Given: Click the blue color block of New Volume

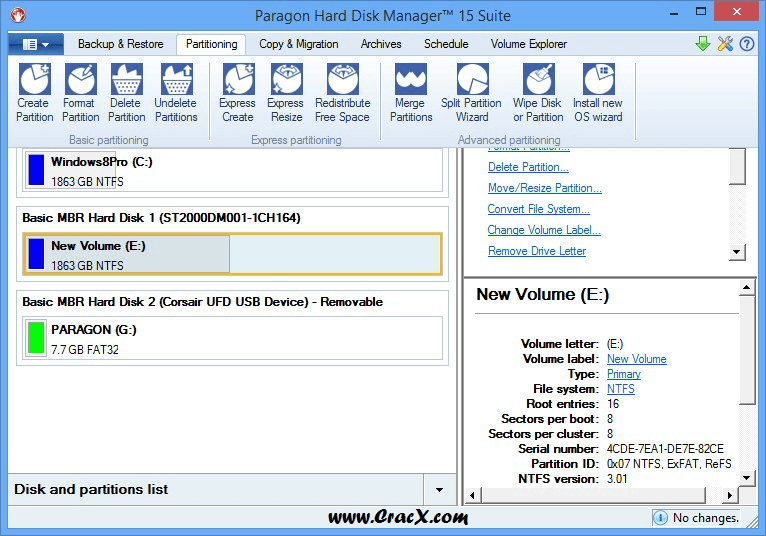Looking at the screenshot, I should [x=36, y=254].
